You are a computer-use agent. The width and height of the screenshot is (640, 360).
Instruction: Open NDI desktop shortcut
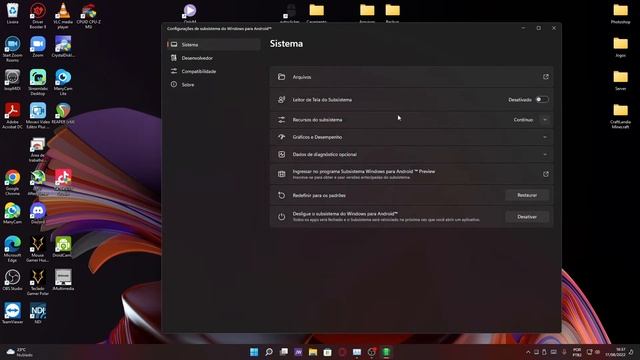pyautogui.click(x=38, y=313)
